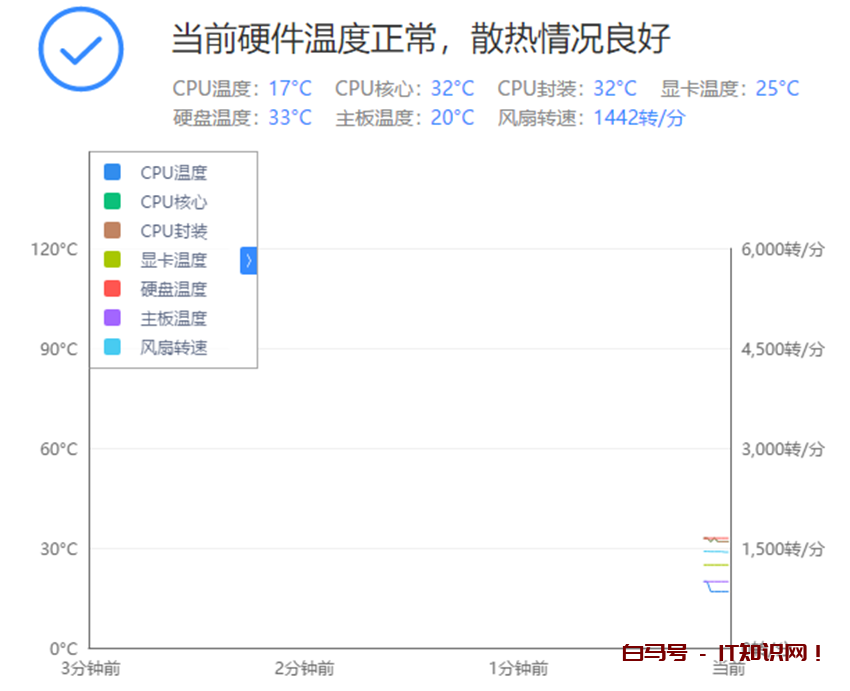
Task: Click the 当前硬件温度正常 status heading
Action: click(x=421, y=39)
